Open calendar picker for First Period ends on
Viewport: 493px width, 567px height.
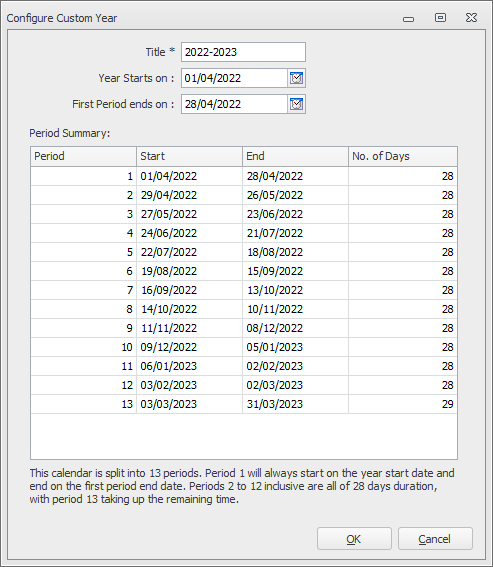pyautogui.click(x=296, y=104)
